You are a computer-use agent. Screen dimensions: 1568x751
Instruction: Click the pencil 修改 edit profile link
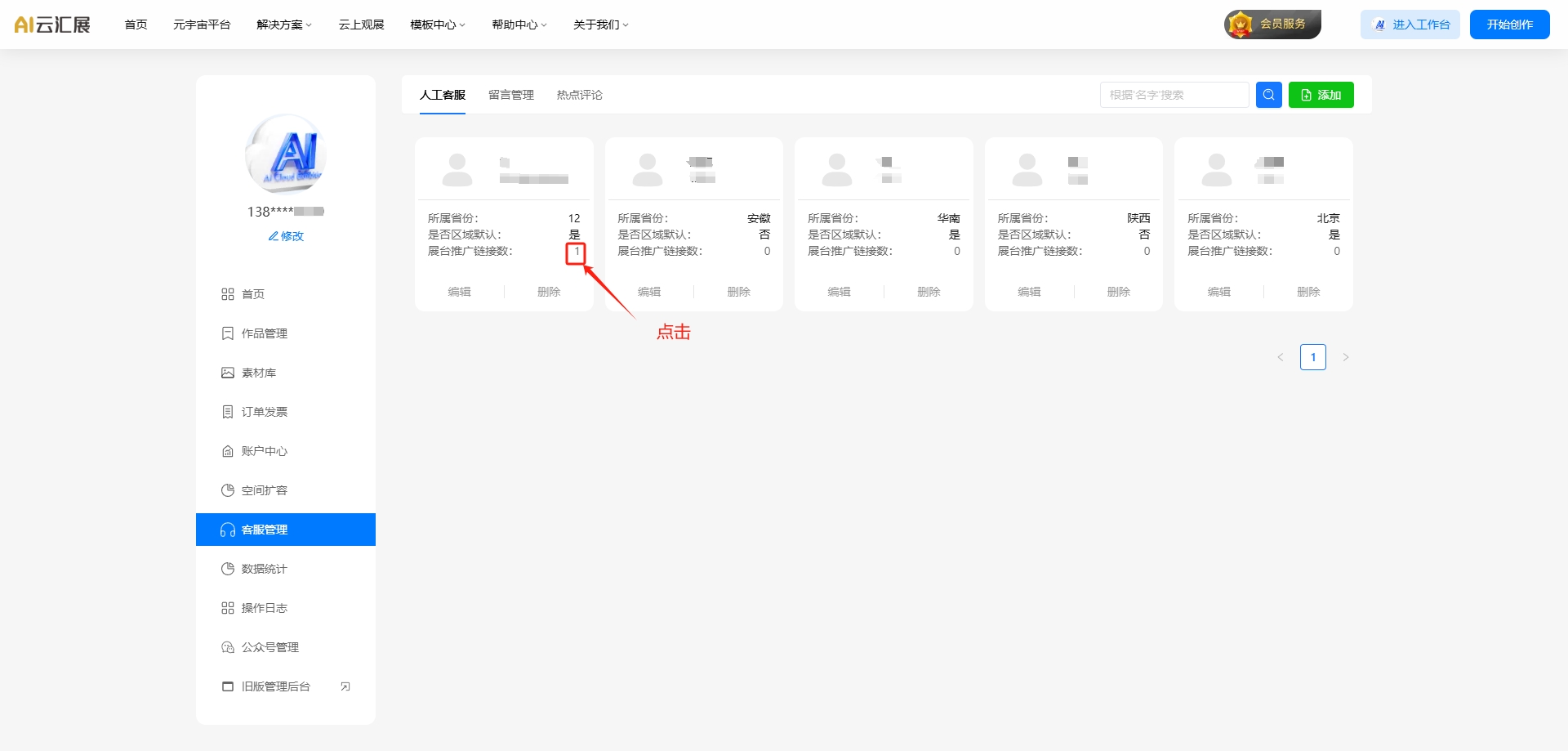click(x=286, y=236)
